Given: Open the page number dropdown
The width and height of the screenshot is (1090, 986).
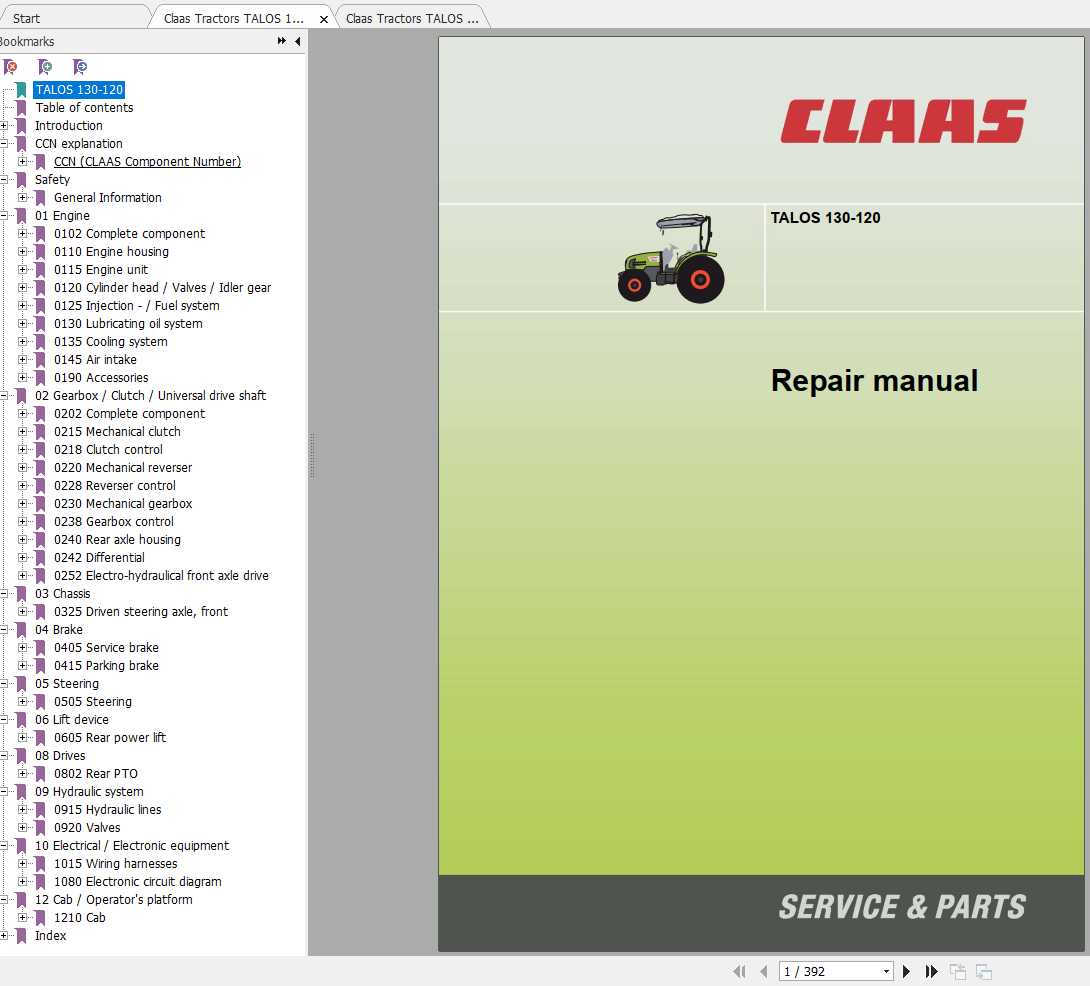Looking at the screenshot, I should (886, 971).
